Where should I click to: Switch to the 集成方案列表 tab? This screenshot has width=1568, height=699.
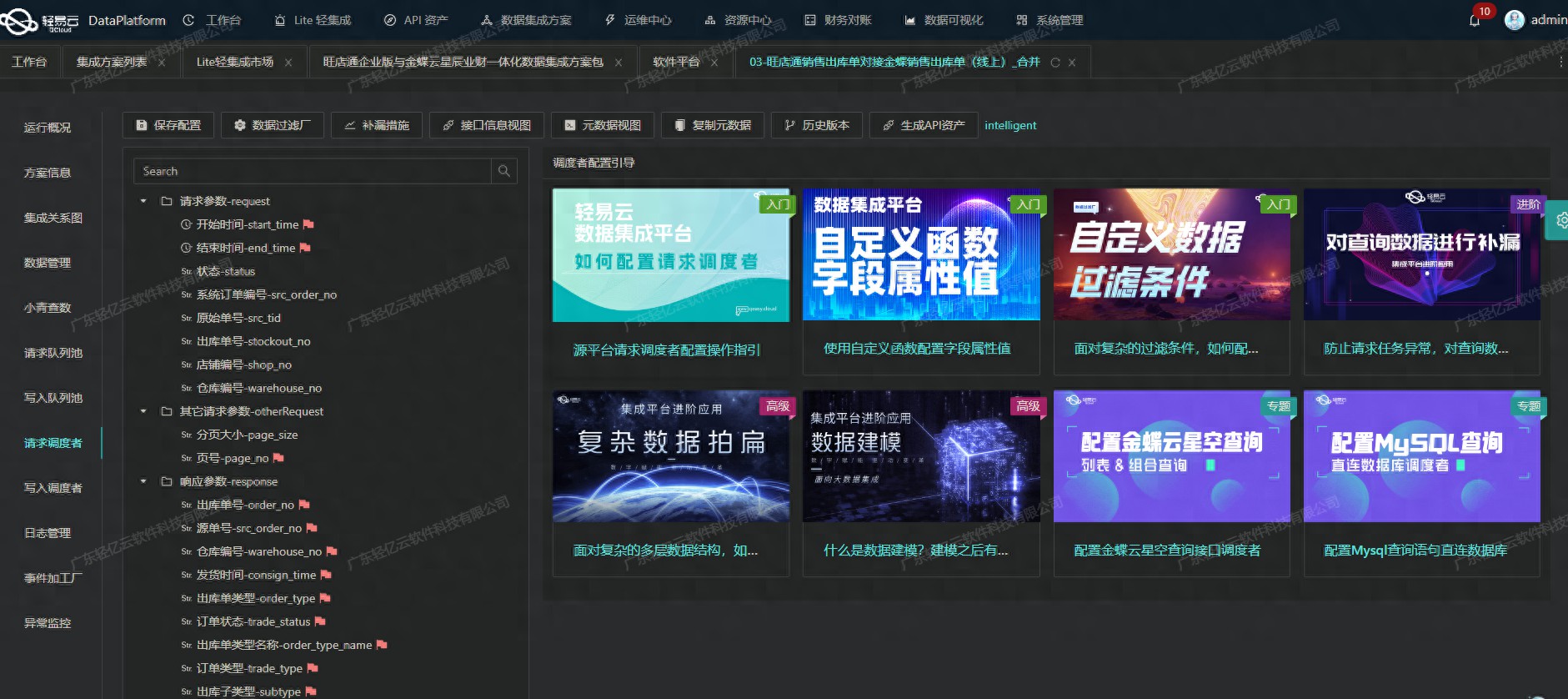point(111,62)
